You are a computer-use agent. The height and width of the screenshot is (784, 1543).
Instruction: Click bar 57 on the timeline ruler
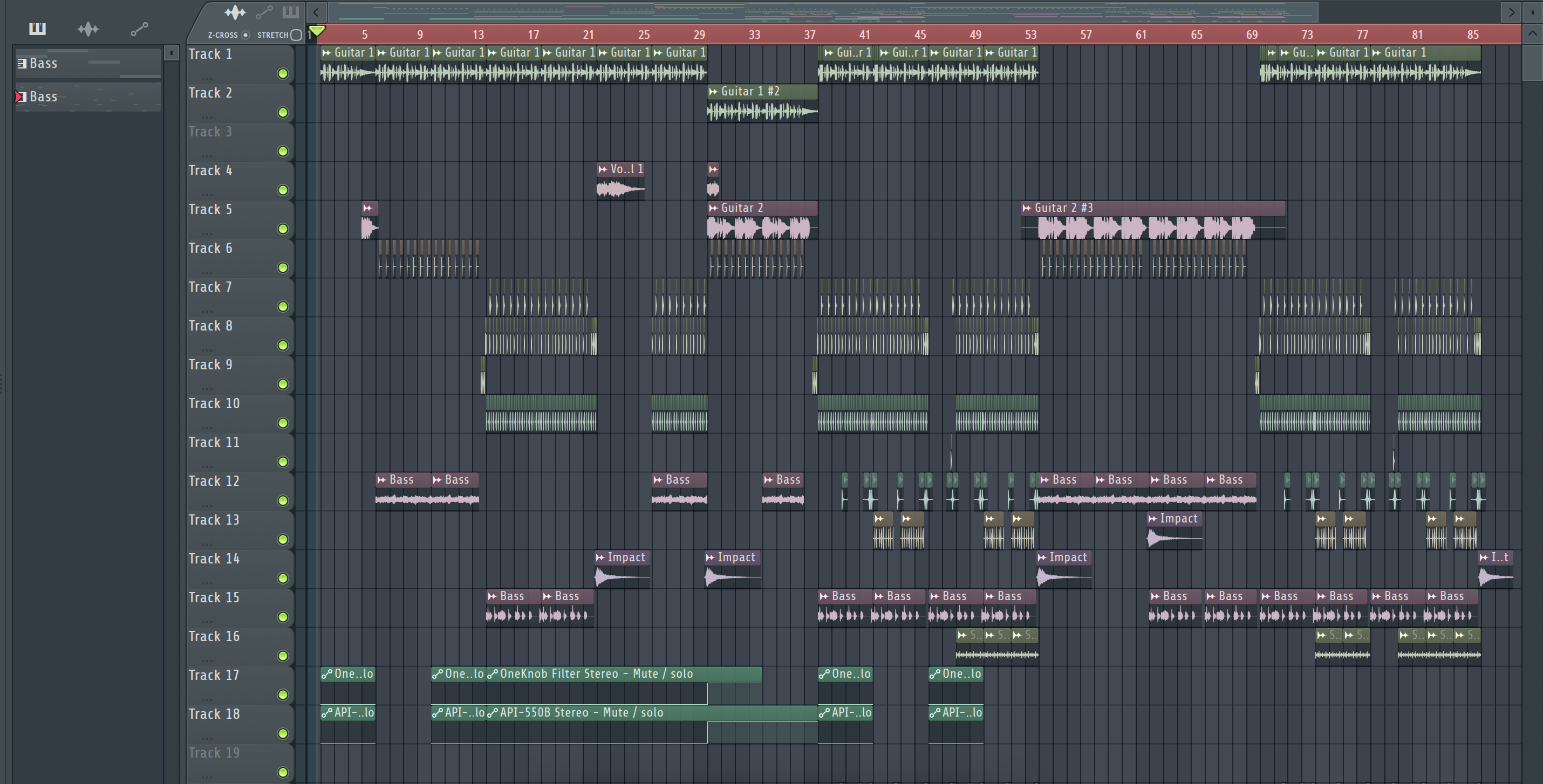coord(1086,35)
